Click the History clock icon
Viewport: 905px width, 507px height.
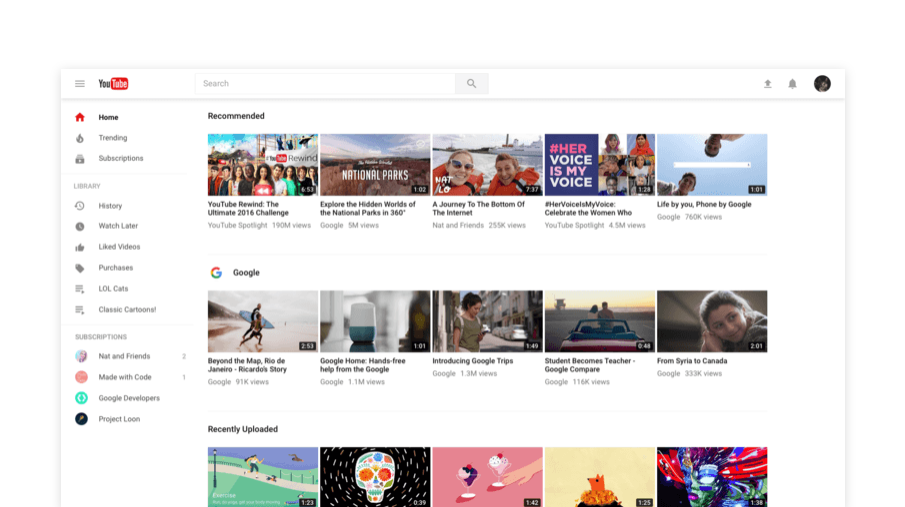(x=80, y=206)
